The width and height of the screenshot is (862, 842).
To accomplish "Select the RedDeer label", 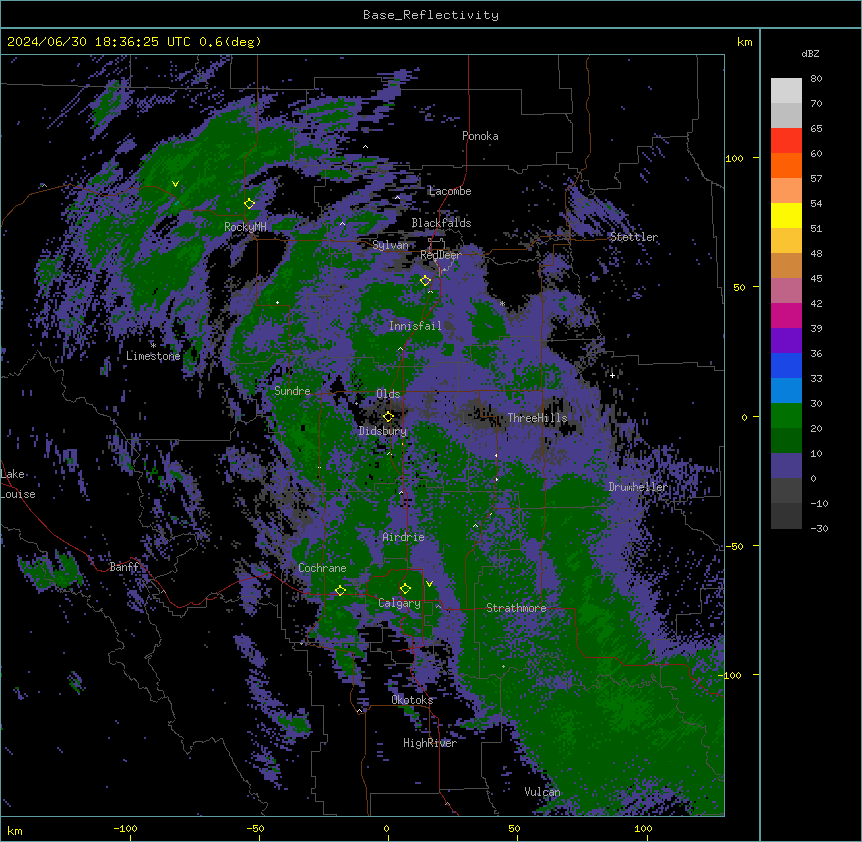I will (x=440, y=256).
